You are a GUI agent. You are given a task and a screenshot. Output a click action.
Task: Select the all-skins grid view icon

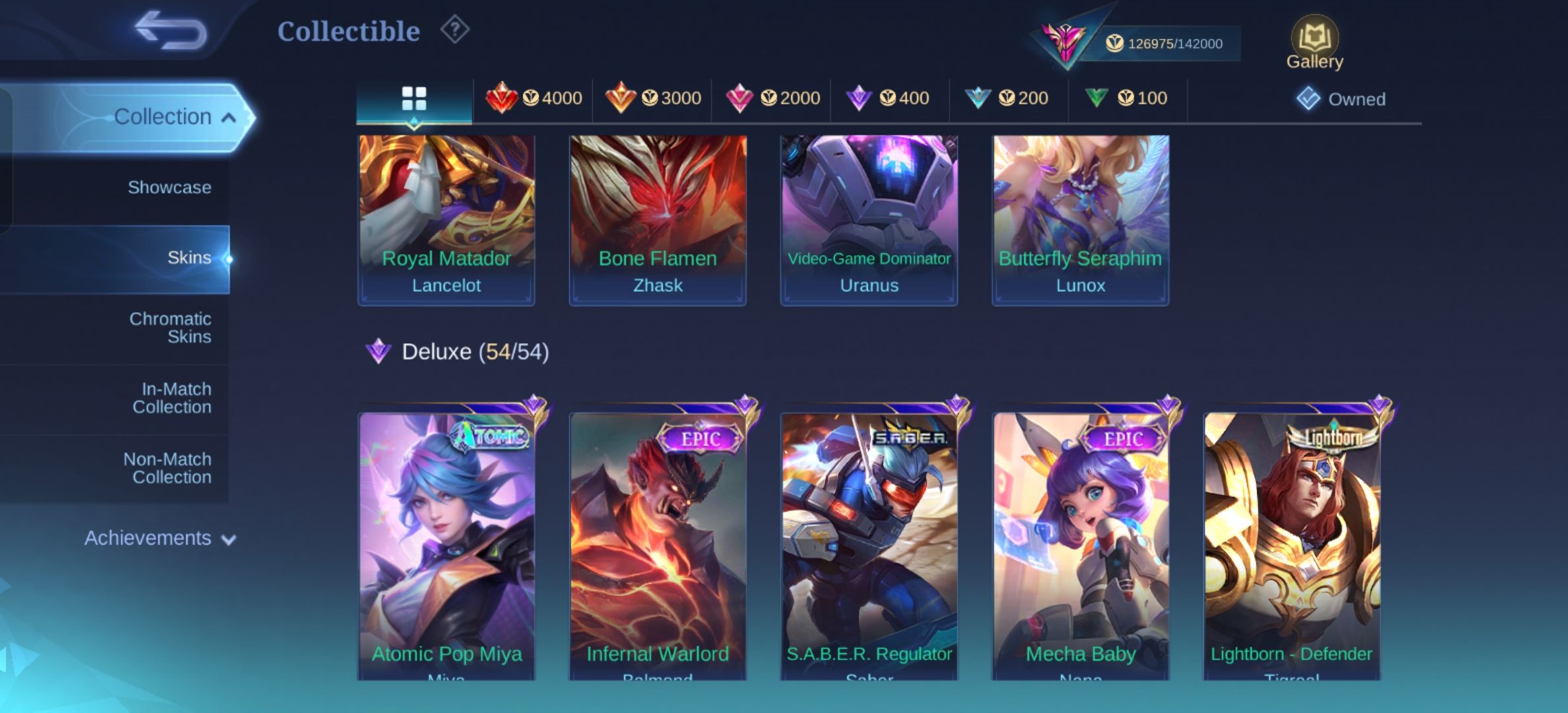(x=414, y=99)
